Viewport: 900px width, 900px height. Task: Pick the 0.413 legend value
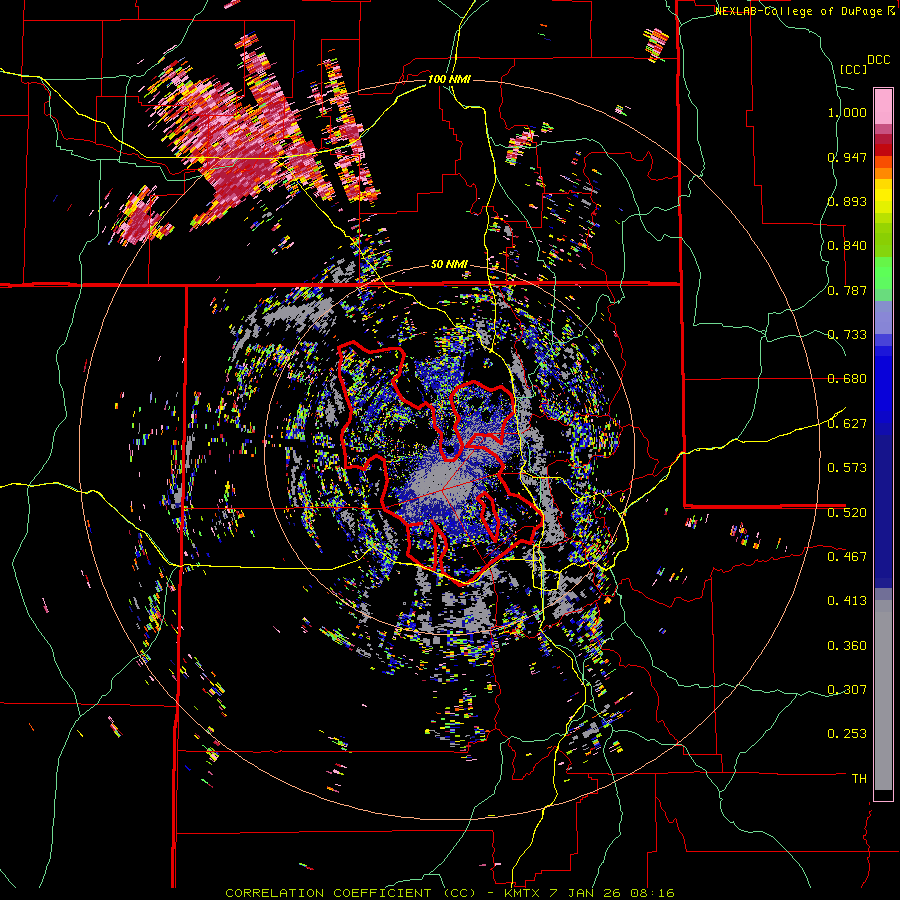coord(847,601)
